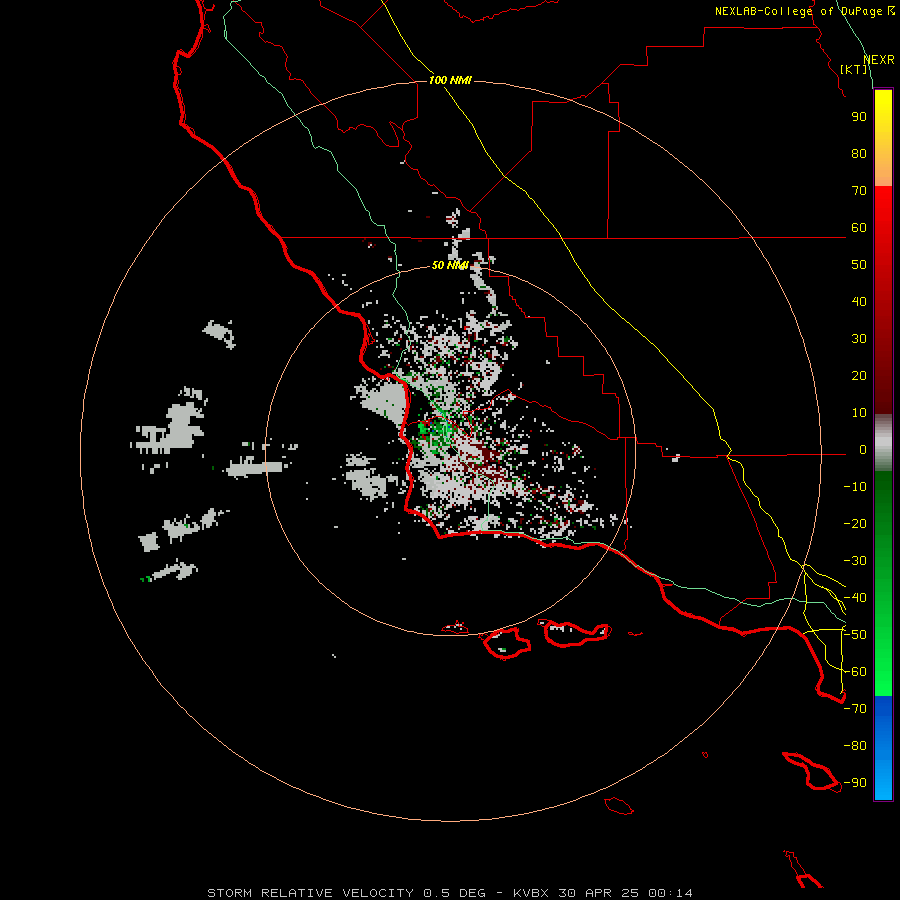Click the '-20' label on the velocity scale
900x900 pixels.
point(855,524)
